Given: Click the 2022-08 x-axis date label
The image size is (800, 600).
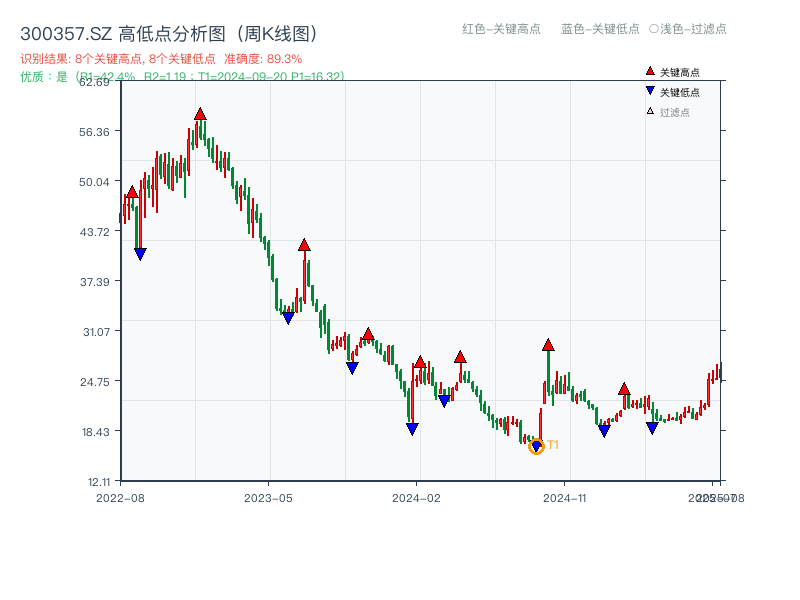Looking at the screenshot, I should coord(120,498).
